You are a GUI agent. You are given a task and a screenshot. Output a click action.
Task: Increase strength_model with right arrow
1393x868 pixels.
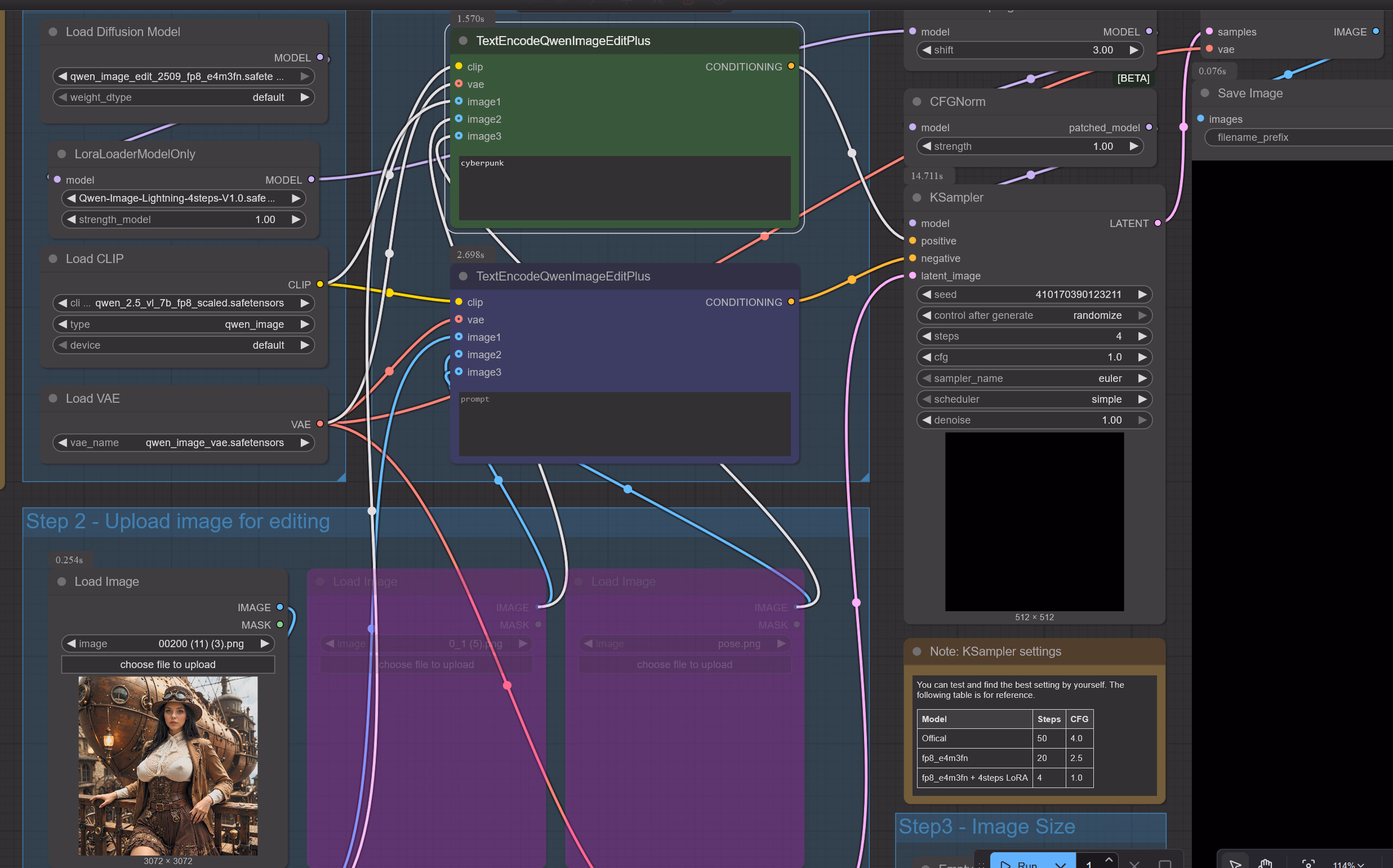click(296, 219)
